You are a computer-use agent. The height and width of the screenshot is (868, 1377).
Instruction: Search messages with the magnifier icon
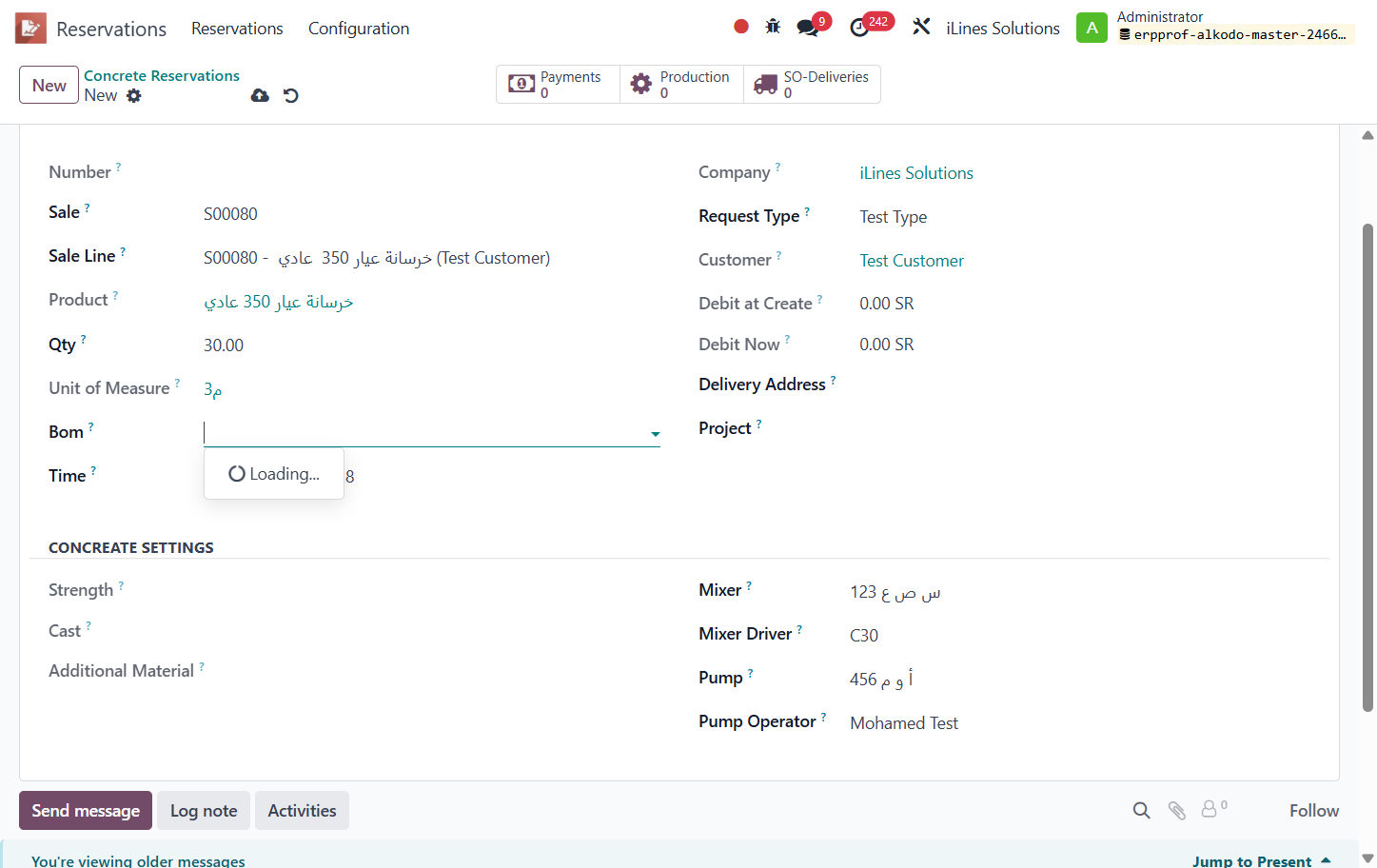1142,810
